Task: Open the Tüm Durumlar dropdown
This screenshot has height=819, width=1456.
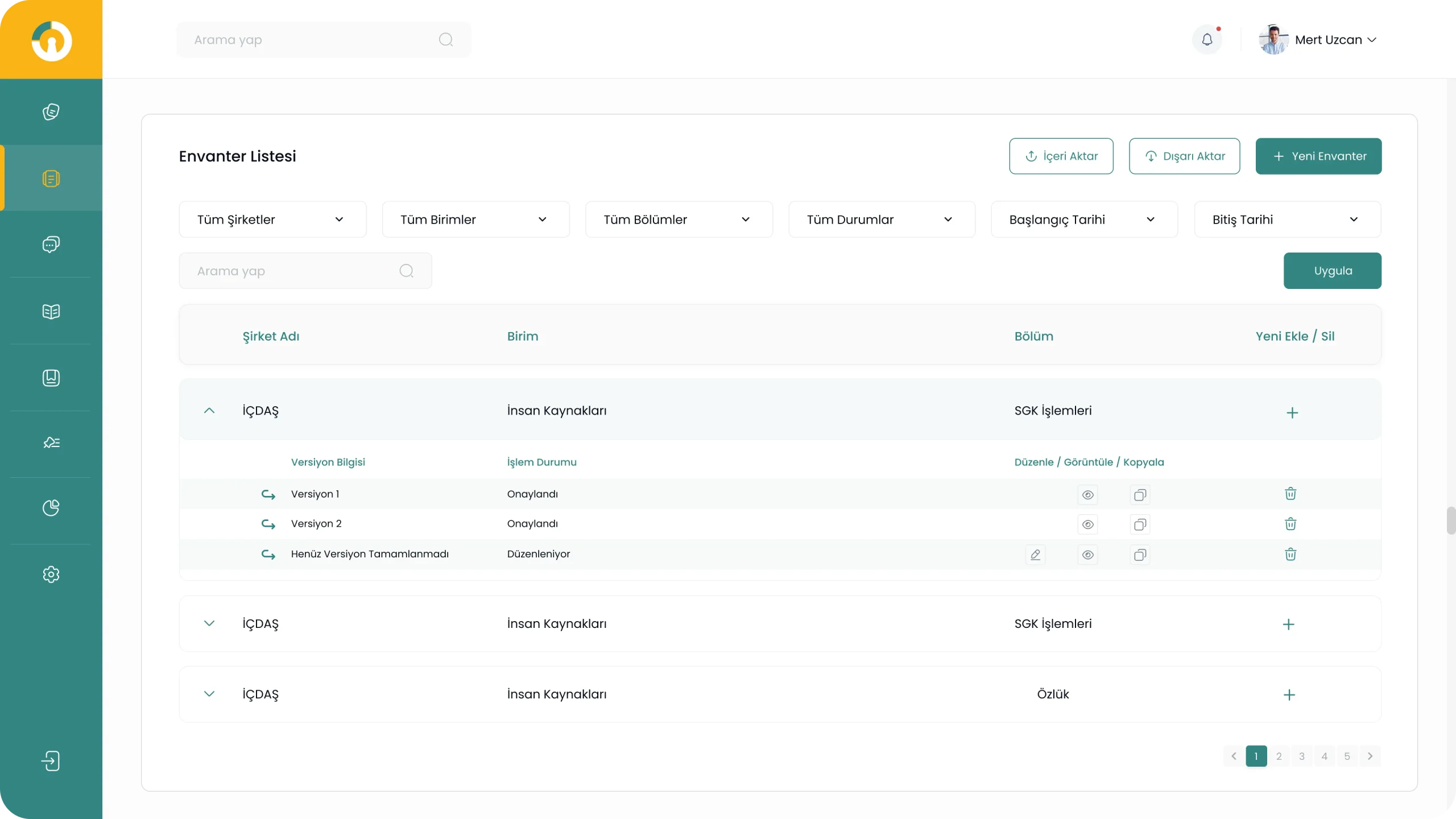Action: [x=882, y=220]
